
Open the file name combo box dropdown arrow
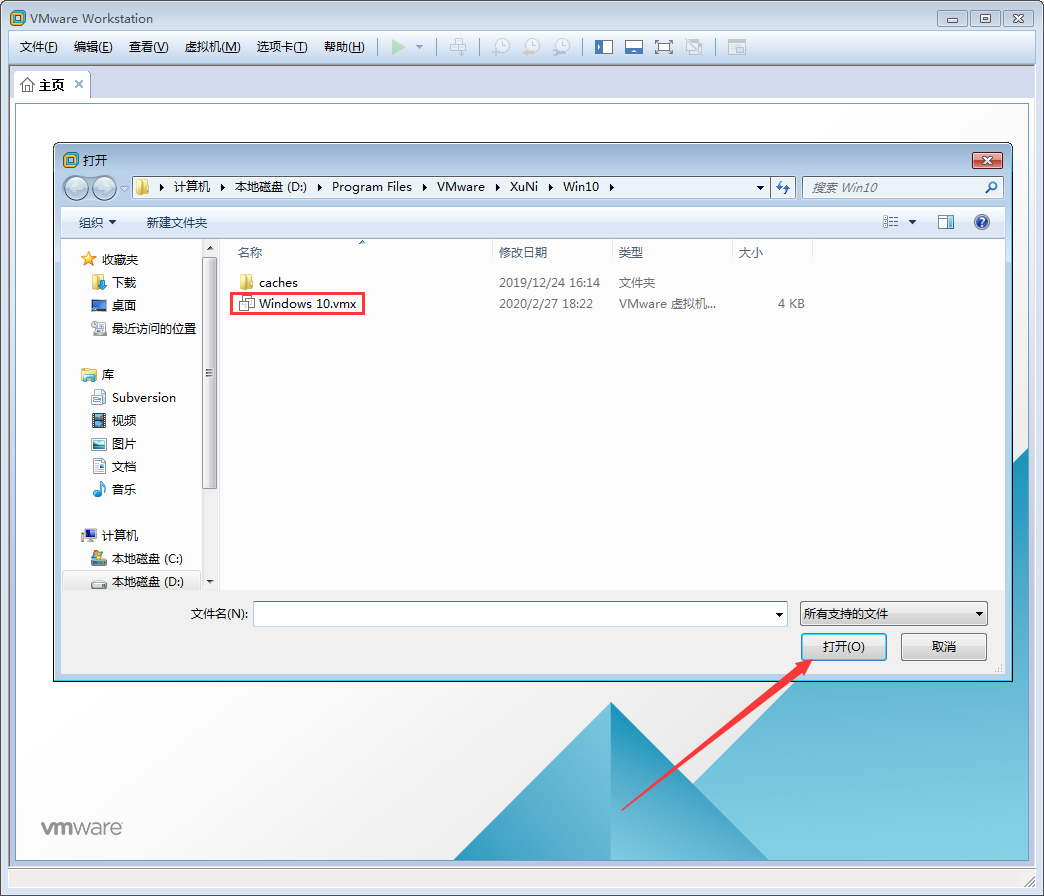click(x=779, y=613)
